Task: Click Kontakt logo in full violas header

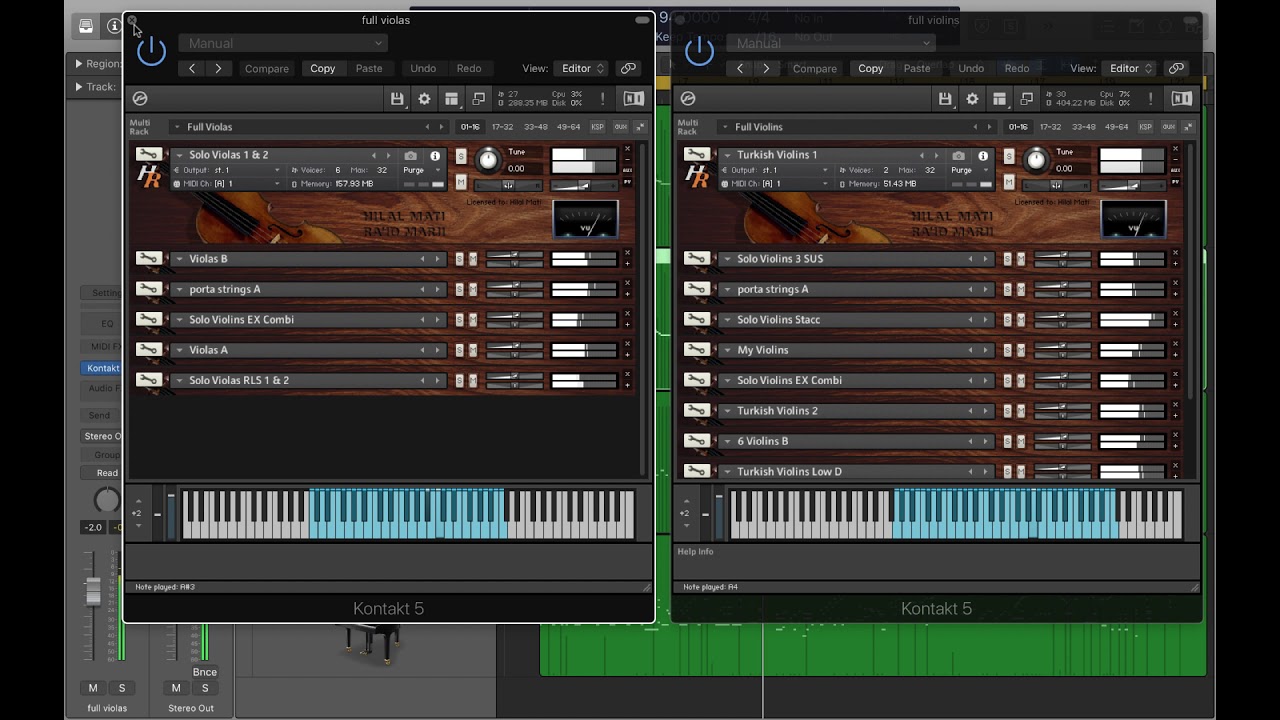Action: click(x=140, y=99)
